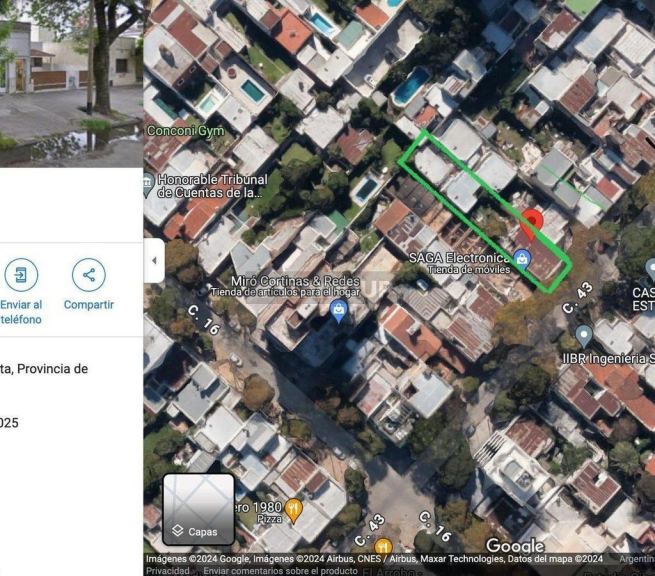
Task: Open the Street View photo thumbnail
Action: 71,84
